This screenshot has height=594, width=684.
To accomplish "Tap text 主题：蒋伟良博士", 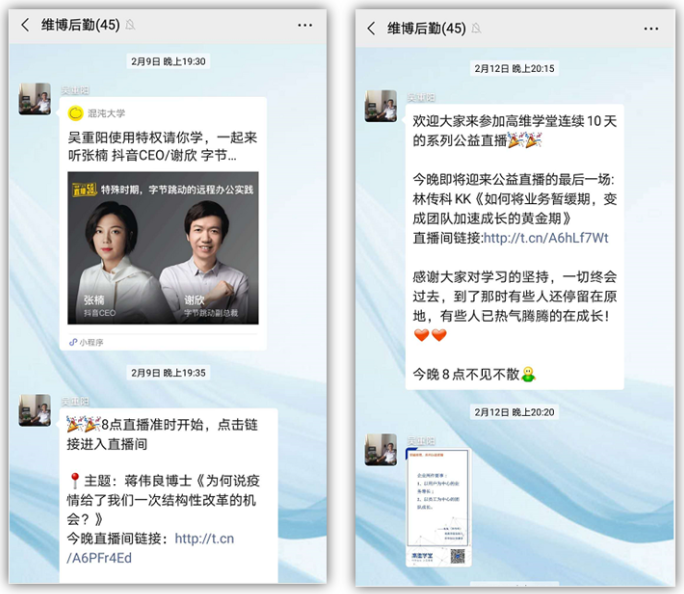I will tap(138, 481).
